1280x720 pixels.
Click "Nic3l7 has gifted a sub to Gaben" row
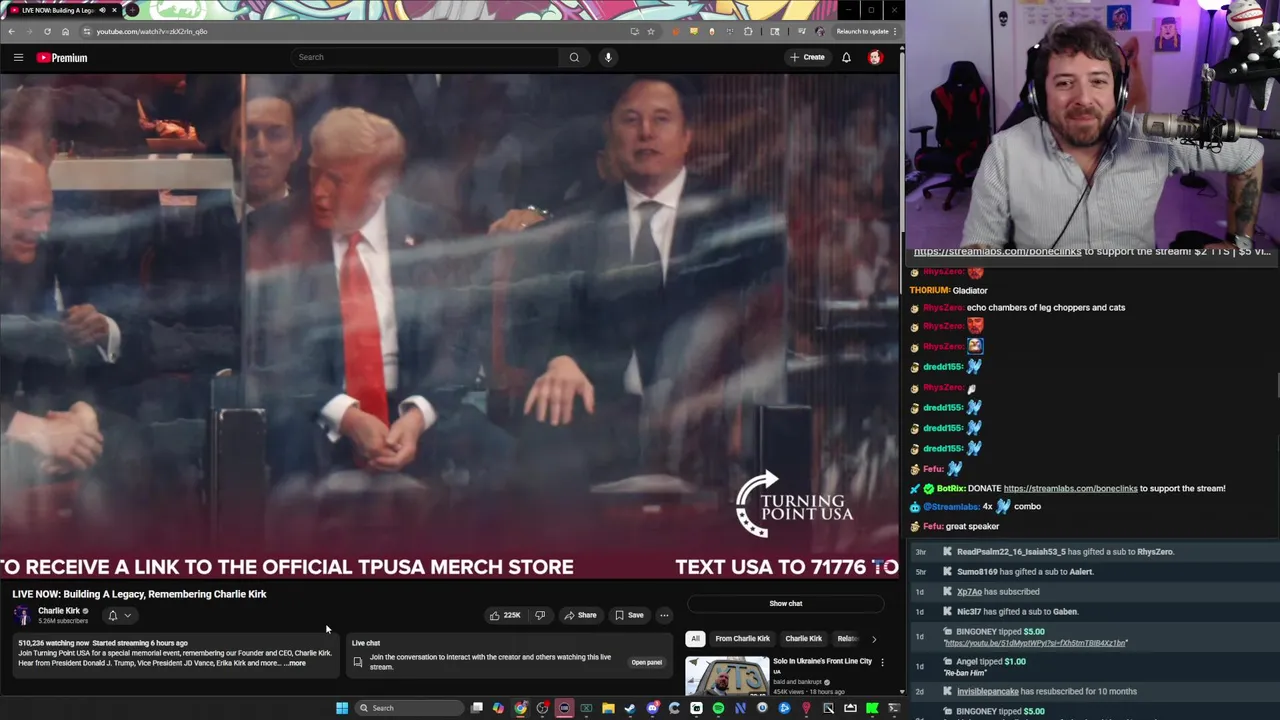click(1094, 611)
